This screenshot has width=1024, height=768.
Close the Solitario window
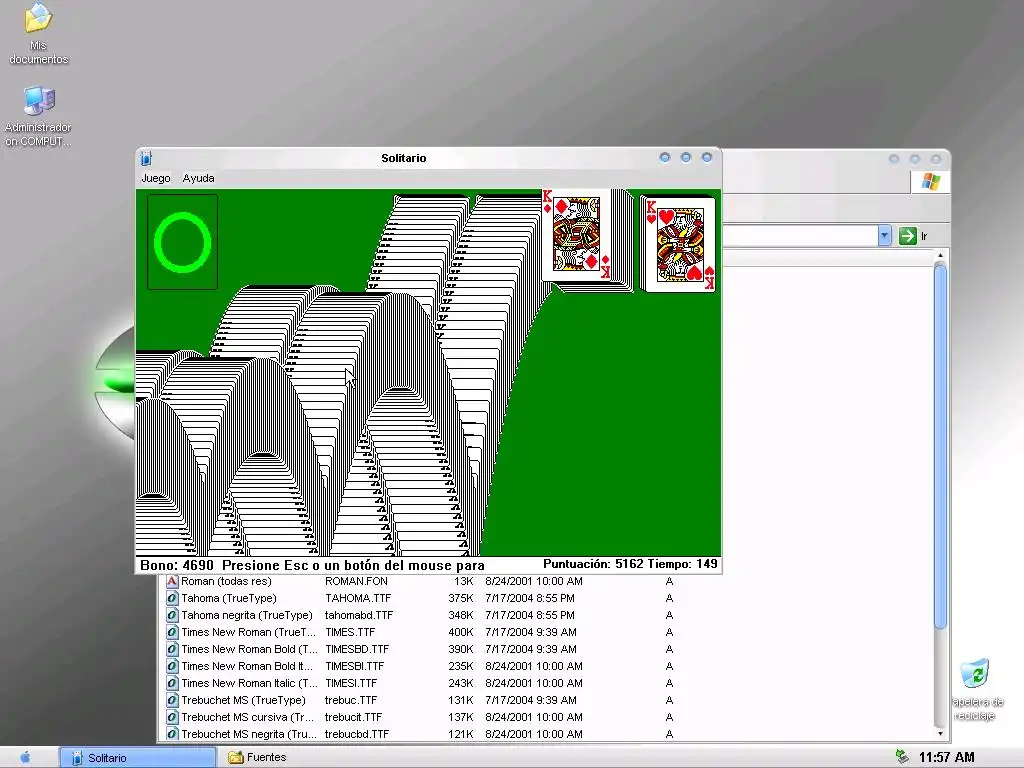point(707,157)
